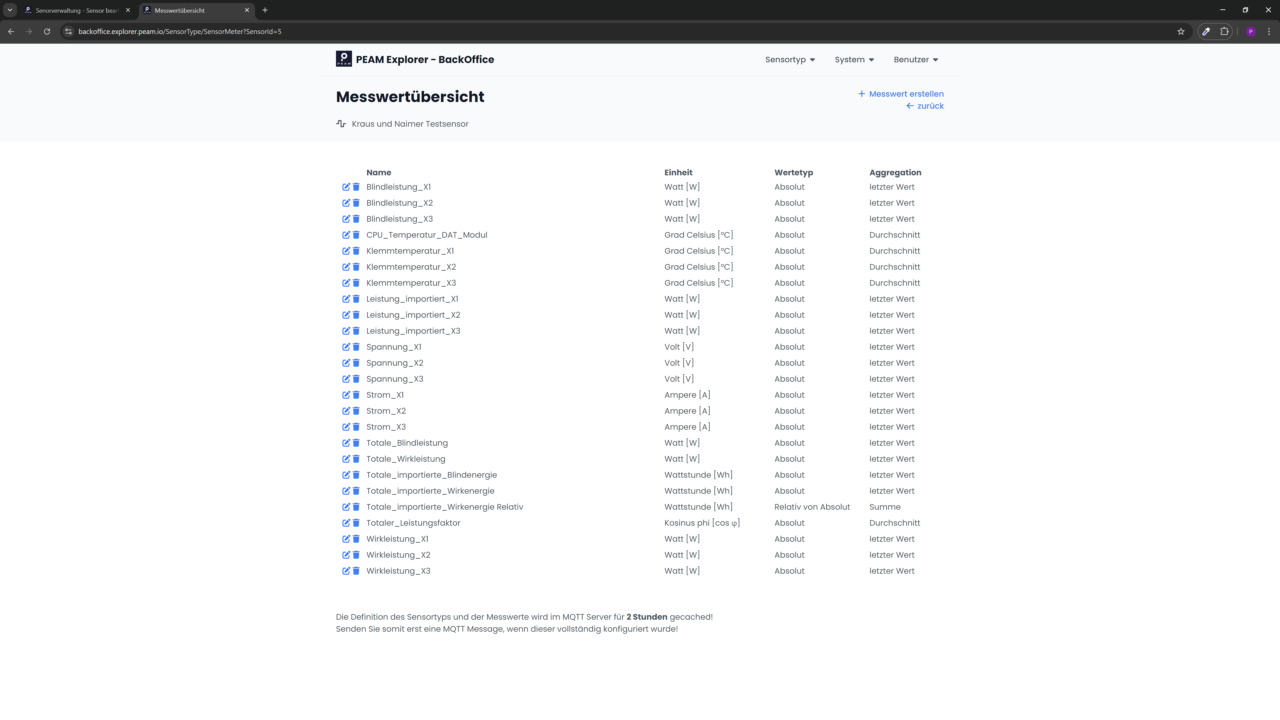
Task: Delete the CPU_Temperatur_DAT_Modul measurement
Action: click(x=356, y=235)
